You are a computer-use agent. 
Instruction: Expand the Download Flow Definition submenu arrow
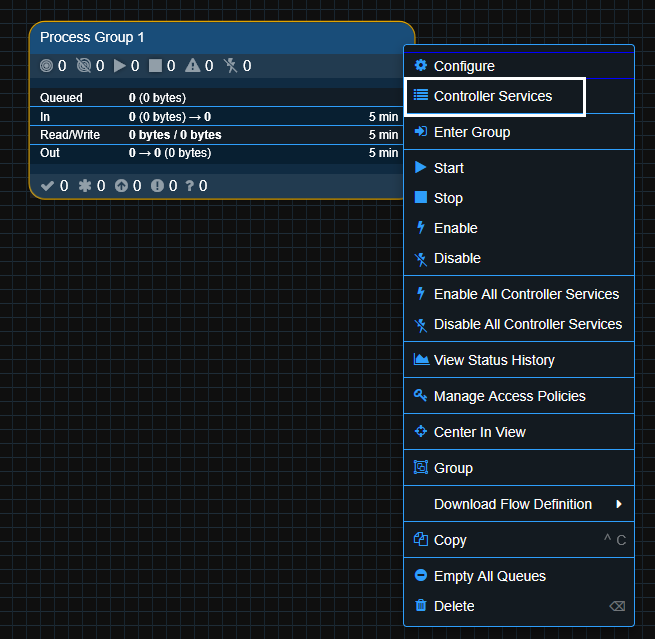point(619,504)
